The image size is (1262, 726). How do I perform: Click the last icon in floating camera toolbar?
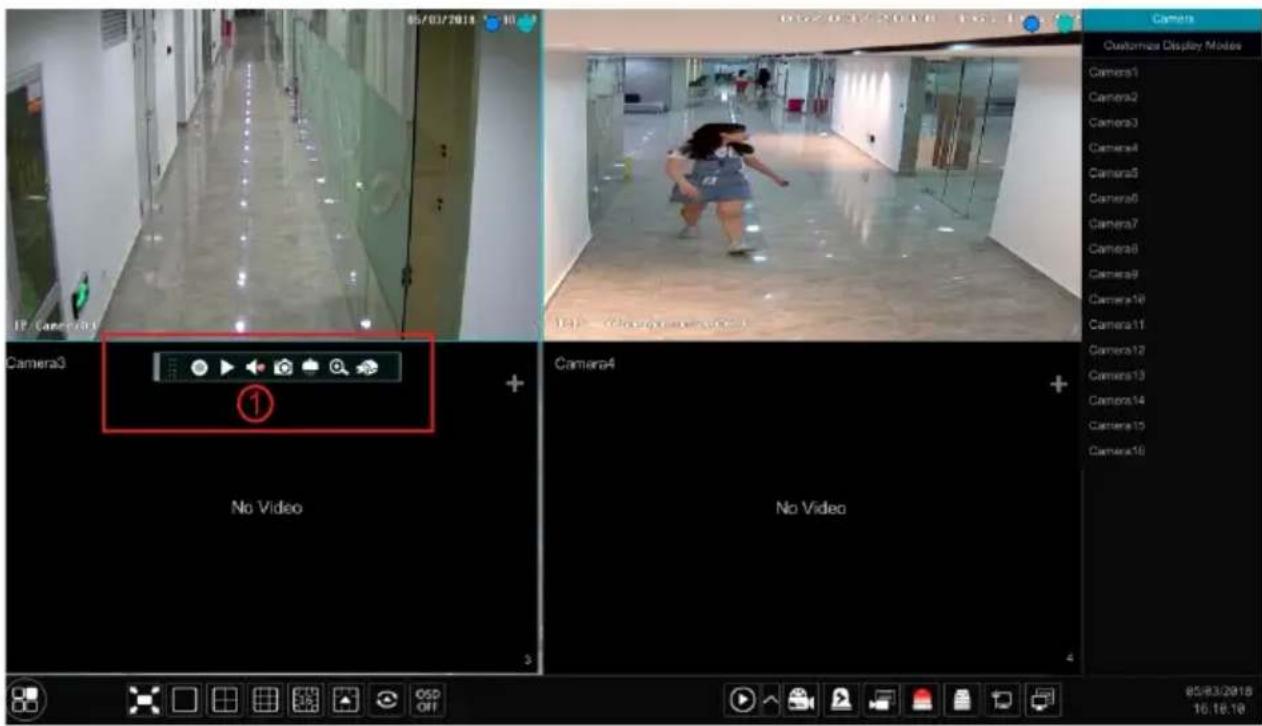pyautogui.click(x=368, y=367)
